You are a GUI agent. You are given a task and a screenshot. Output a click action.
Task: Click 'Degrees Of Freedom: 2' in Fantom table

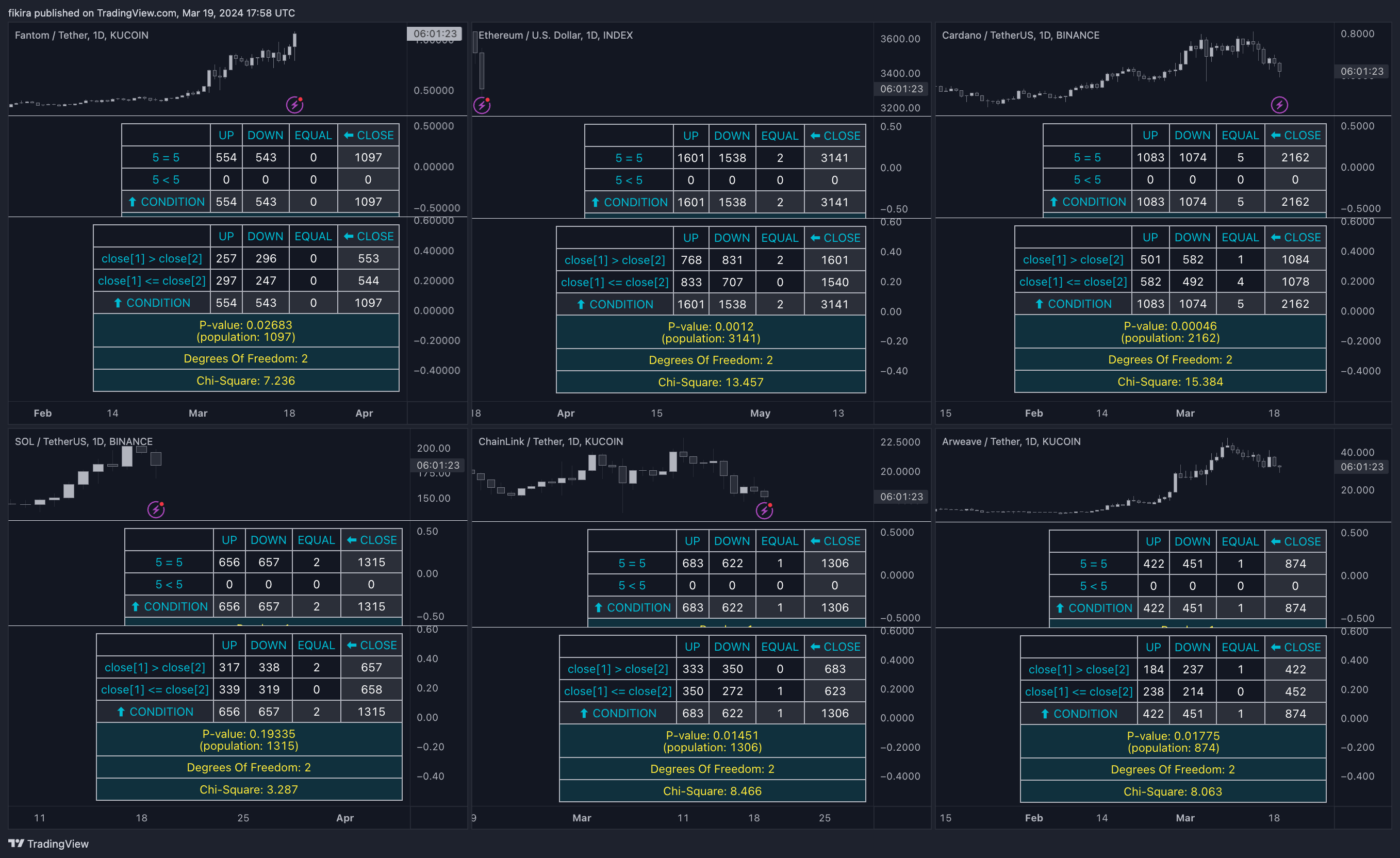coord(245,358)
